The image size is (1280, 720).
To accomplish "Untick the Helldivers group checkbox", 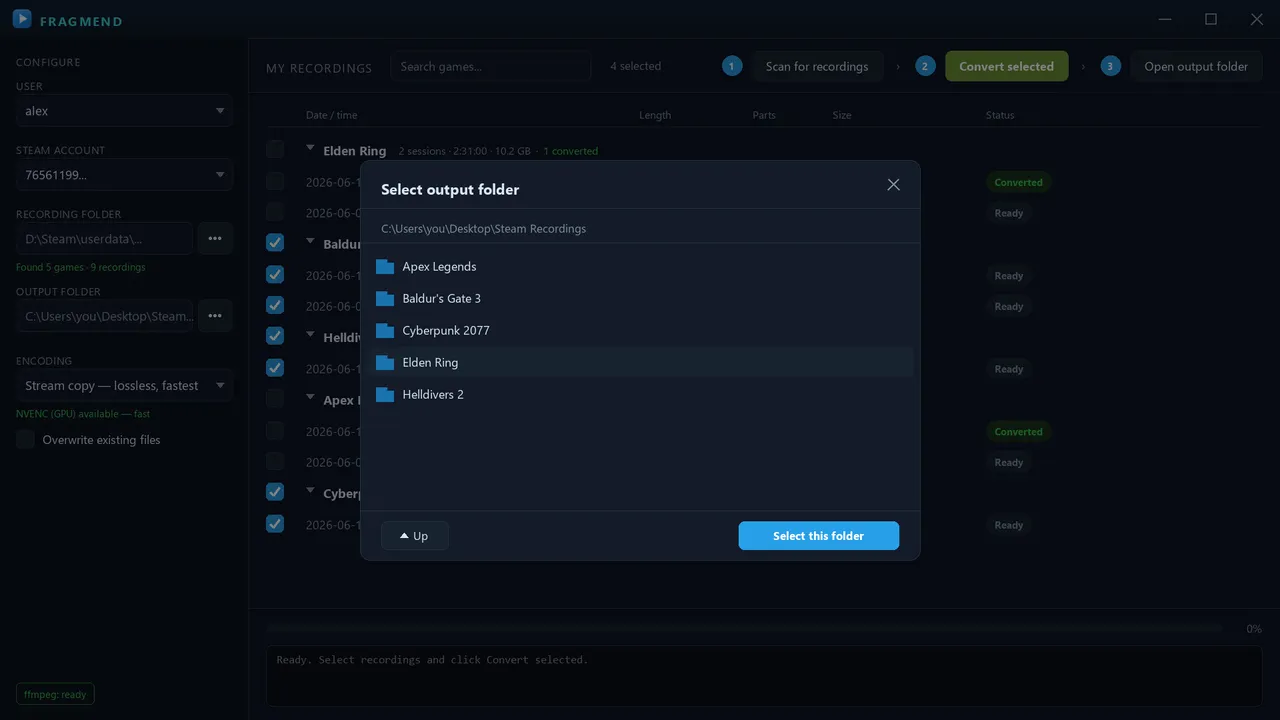I will 275,336.
